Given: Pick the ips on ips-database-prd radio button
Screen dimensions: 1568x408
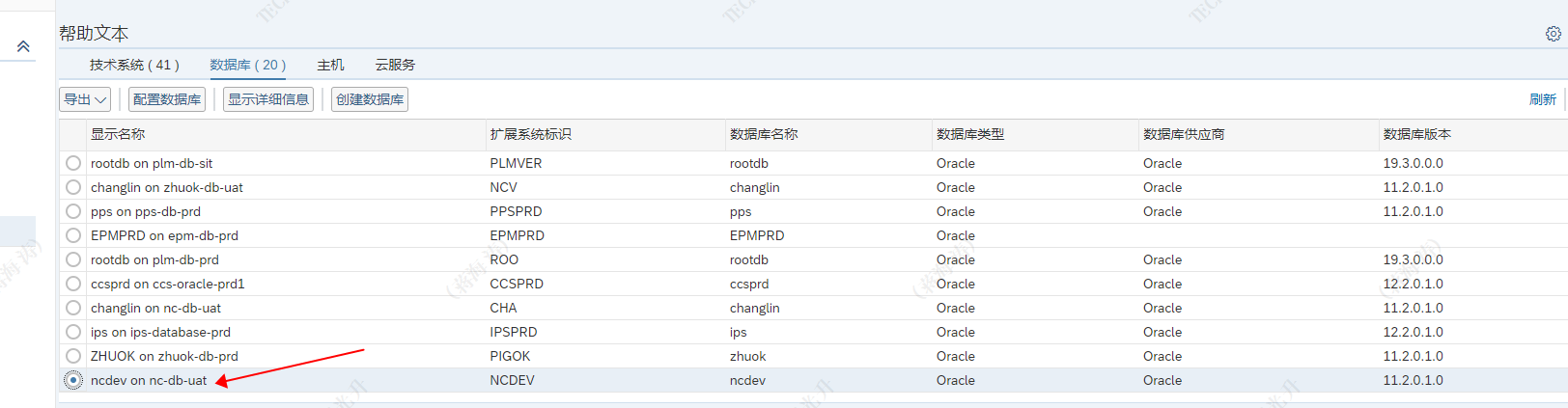Looking at the screenshot, I should click(73, 332).
